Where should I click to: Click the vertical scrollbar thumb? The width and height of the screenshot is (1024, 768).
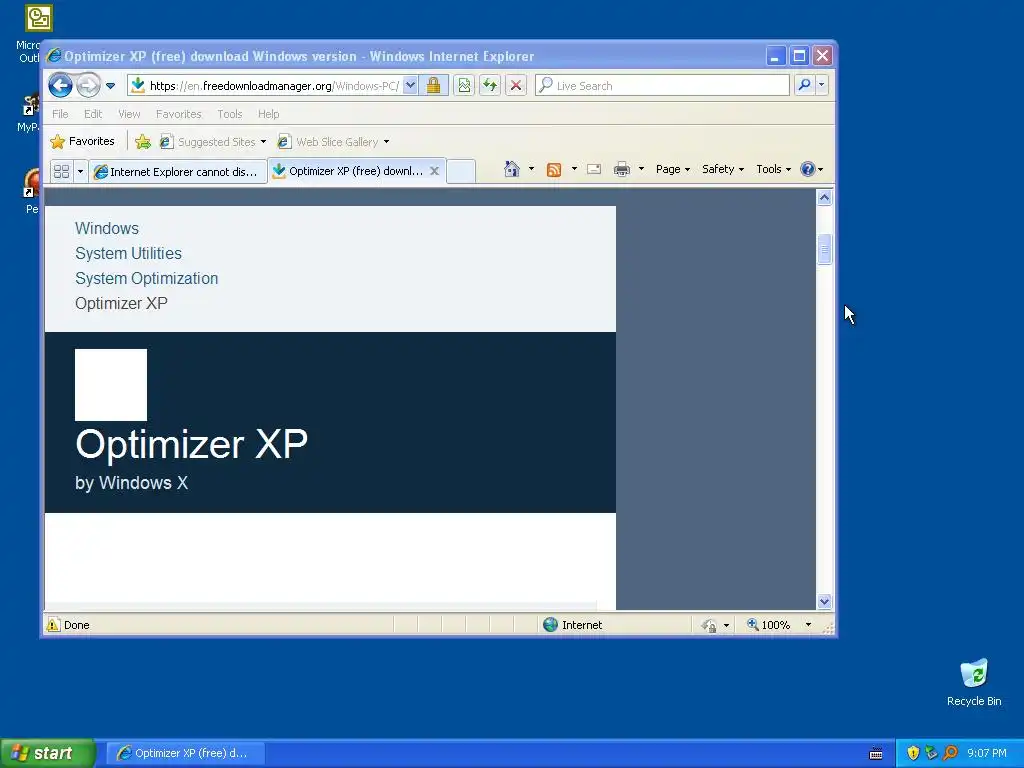(824, 249)
